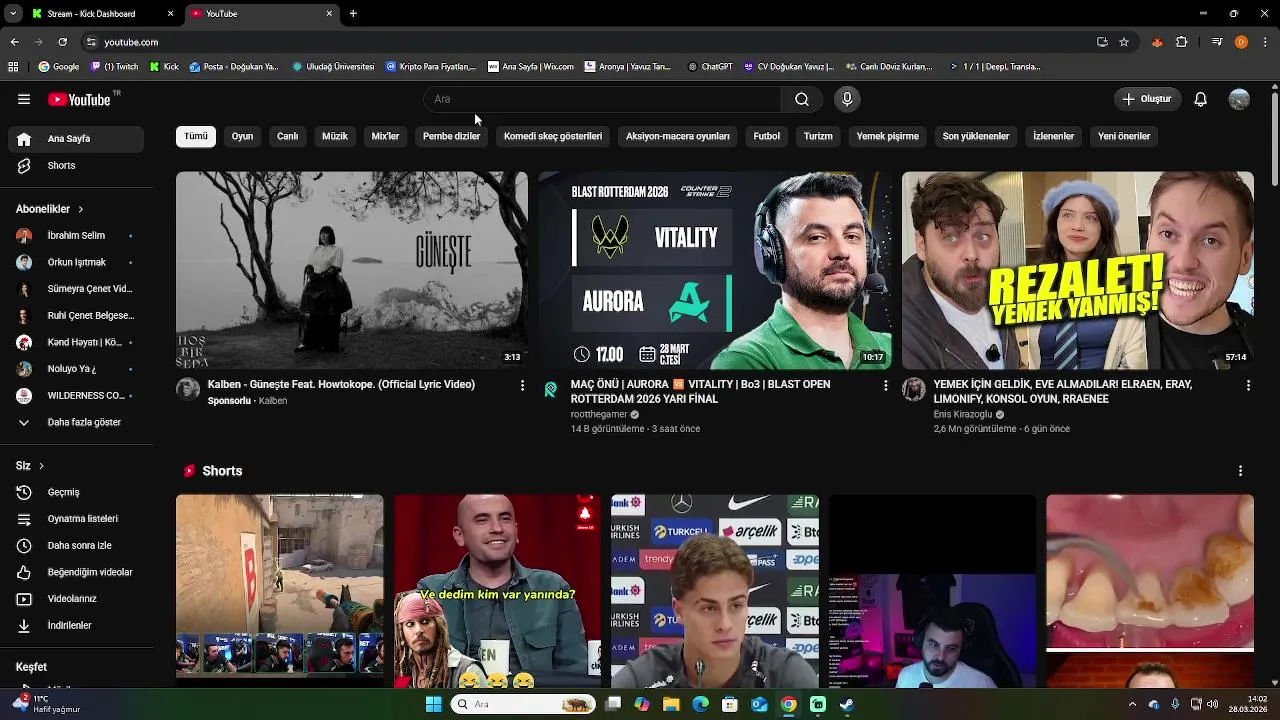The height and width of the screenshot is (720, 1280).
Task: Open the Chrome three-dot menu
Action: click(1266, 42)
